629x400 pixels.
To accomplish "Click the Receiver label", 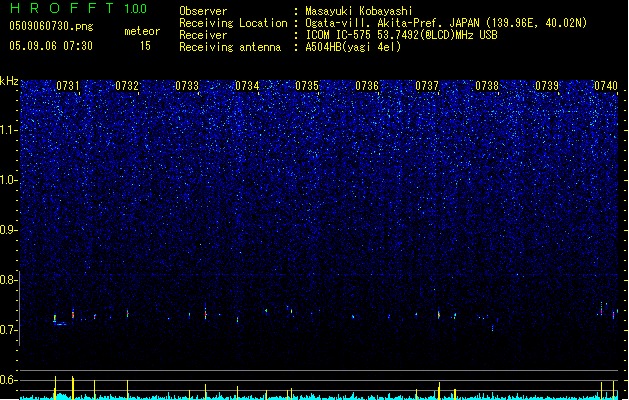I will (x=203, y=35).
